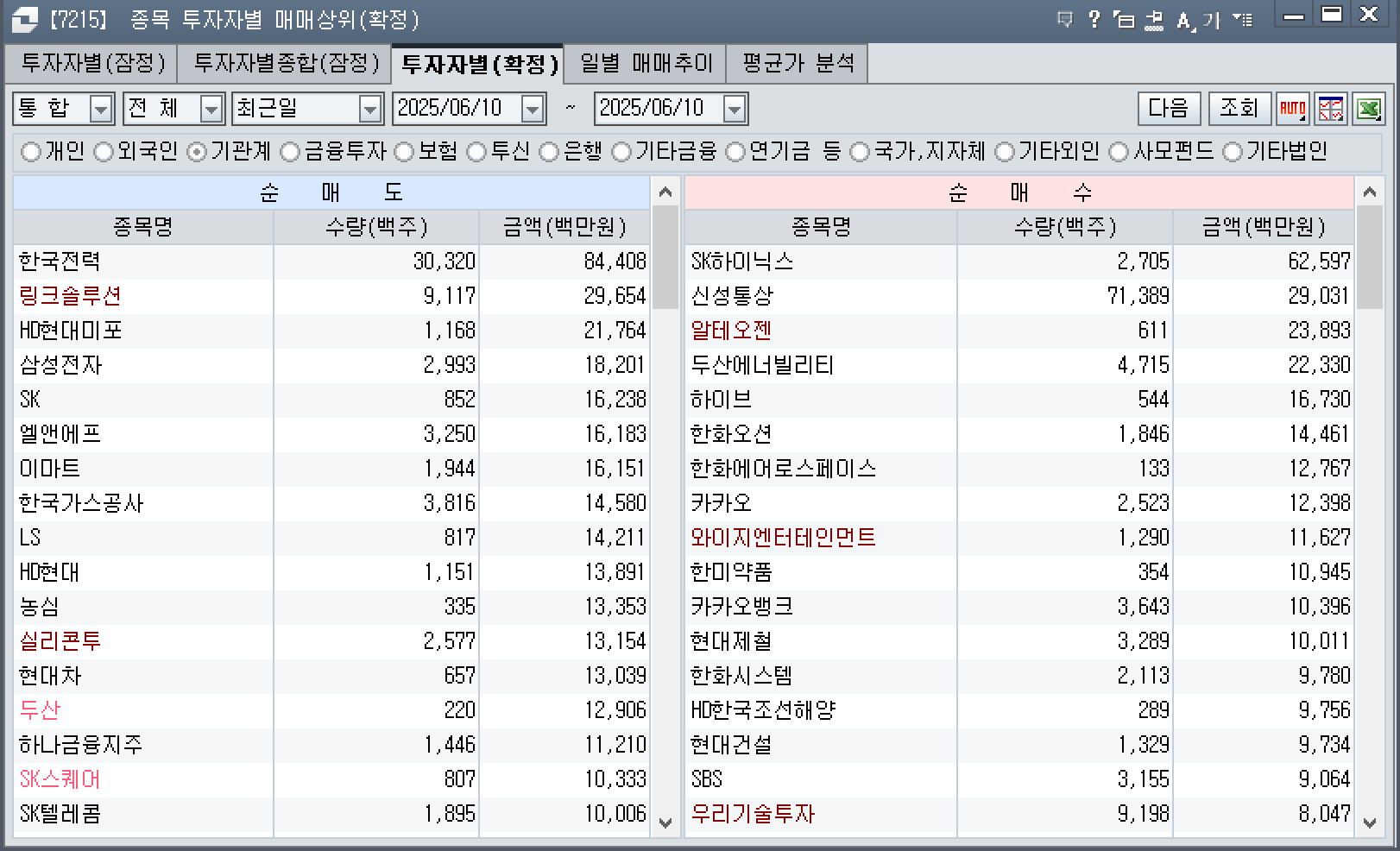Select 삼성전자 in 순매도 list

pyautogui.click(x=331, y=365)
